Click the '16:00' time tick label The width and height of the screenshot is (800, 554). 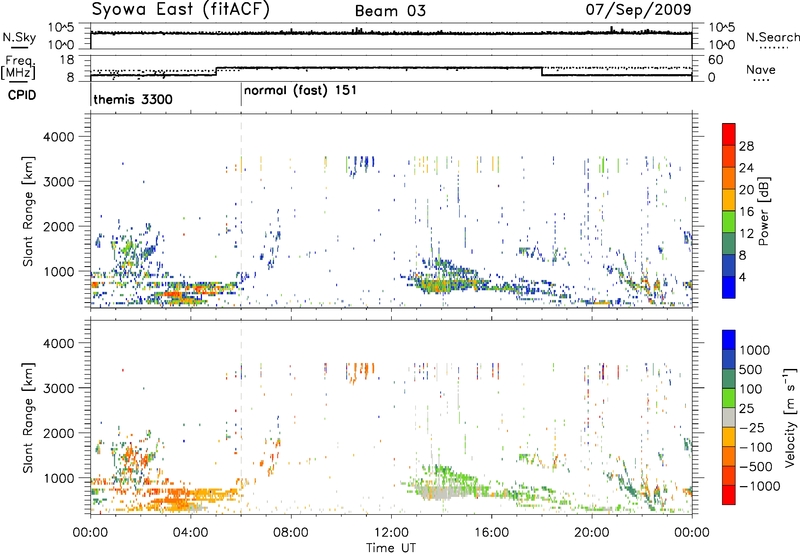[x=491, y=533]
